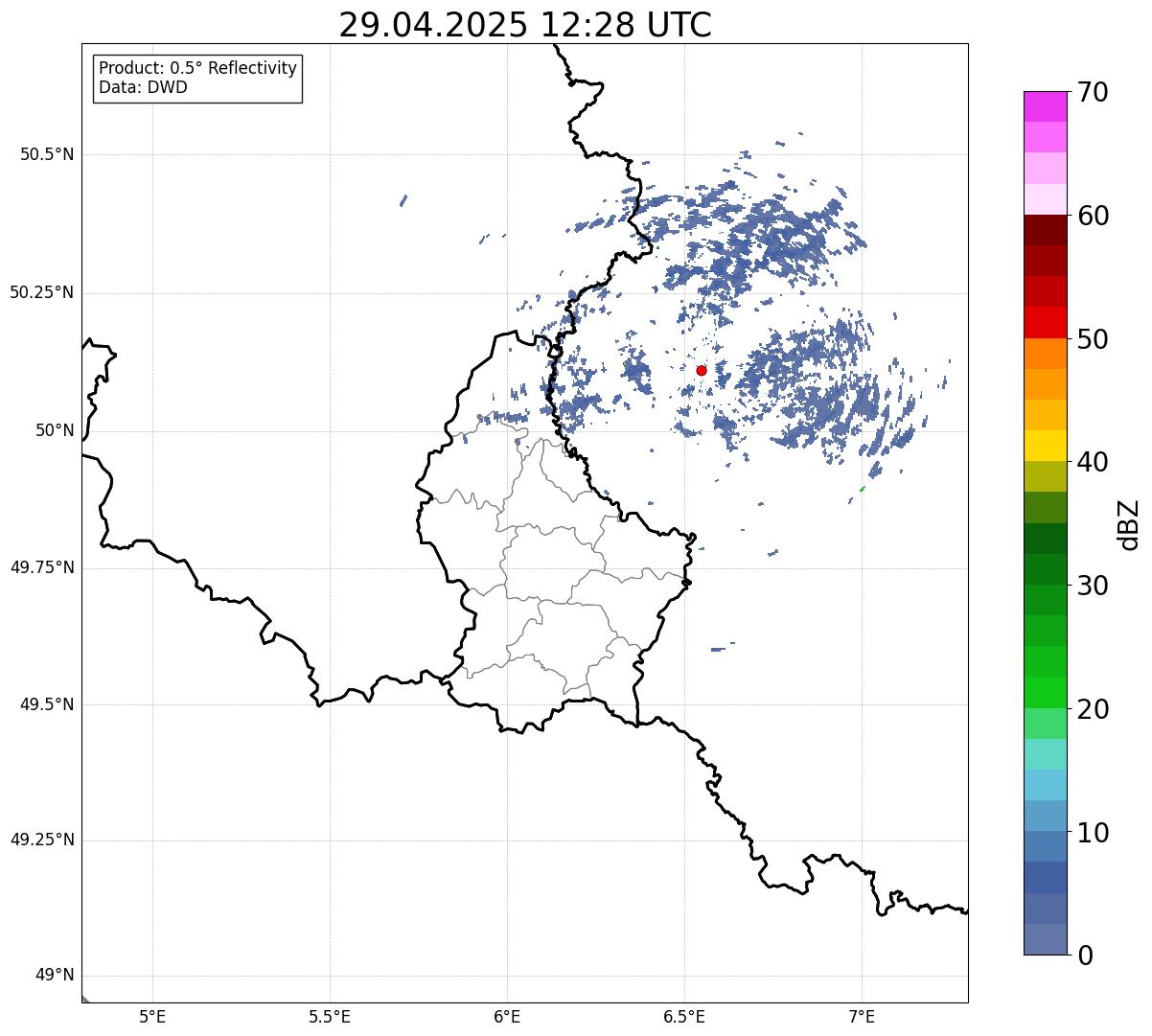Click the 50.5°N latitude label
Viewport: 1152px width, 1036px height.
(x=47, y=154)
